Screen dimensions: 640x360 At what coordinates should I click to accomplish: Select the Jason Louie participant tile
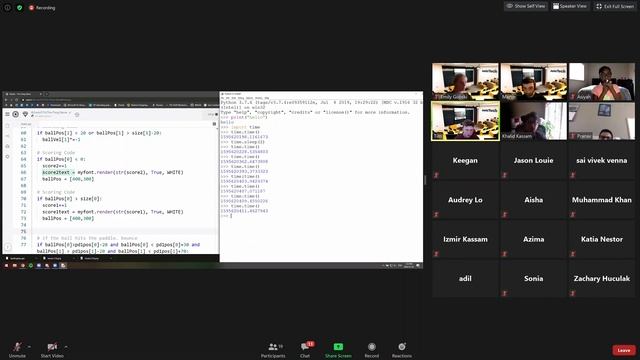(x=533, y=160)
